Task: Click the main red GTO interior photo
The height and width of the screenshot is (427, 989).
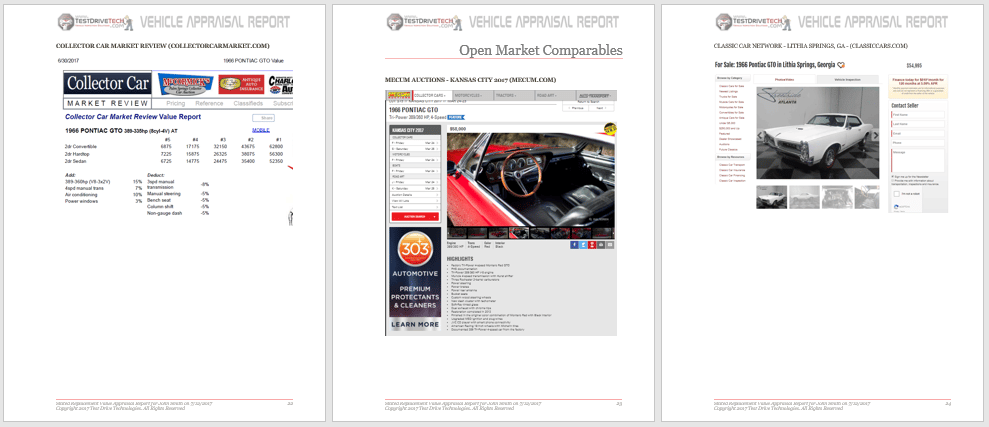Action: point(531,179)
